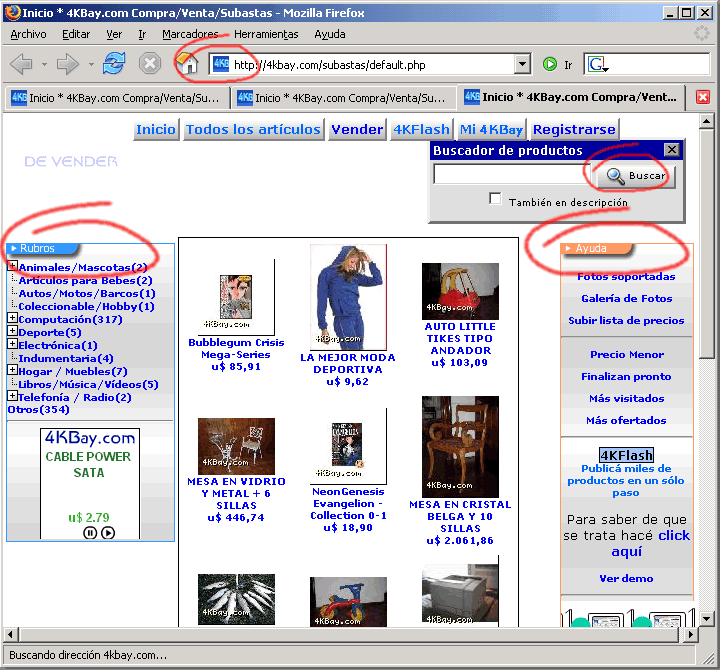The height and width of the screenshot is (670, 720).
Task: Expand the Telefonía / Radio category
Action: [x=13, y=396]
